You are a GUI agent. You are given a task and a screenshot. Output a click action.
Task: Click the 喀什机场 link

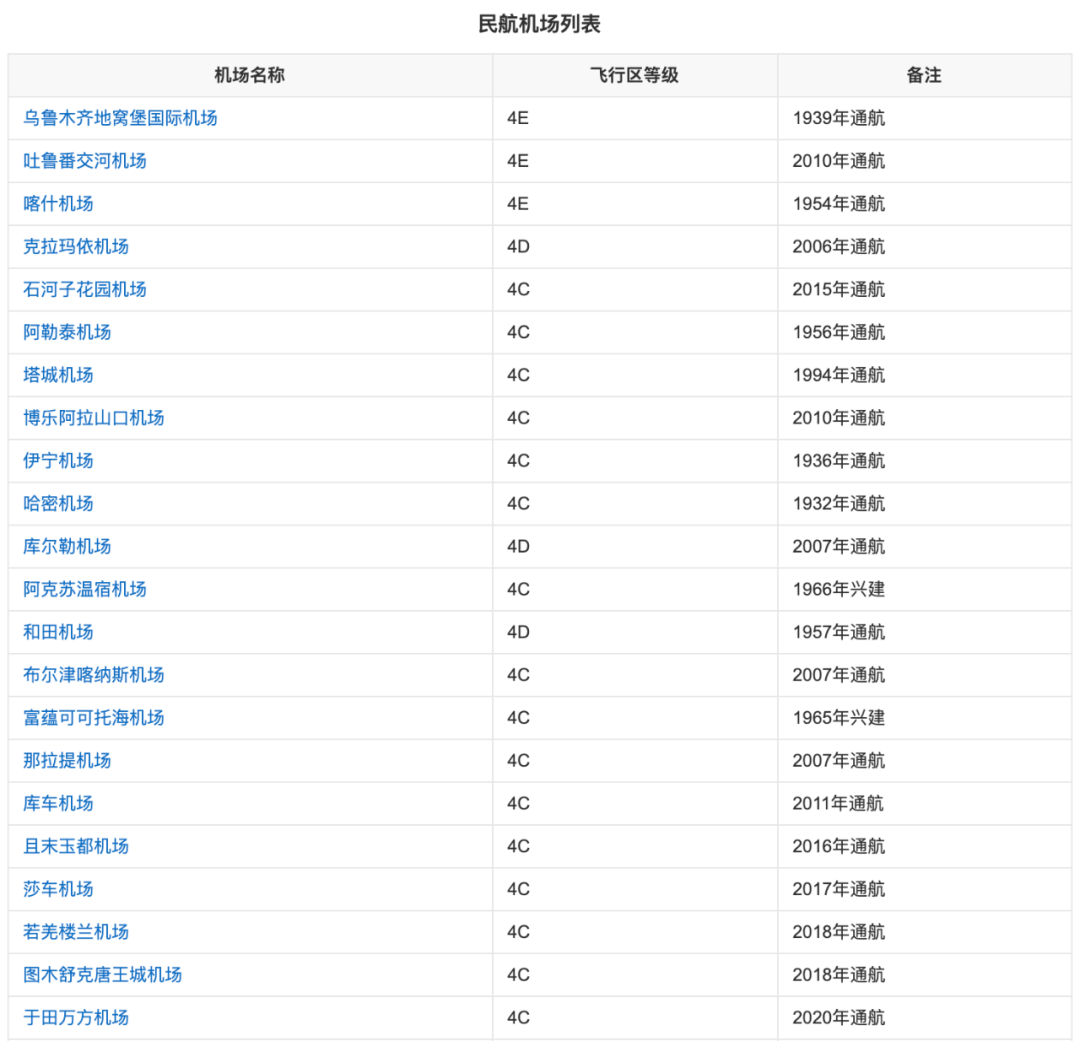click(58, 203)
